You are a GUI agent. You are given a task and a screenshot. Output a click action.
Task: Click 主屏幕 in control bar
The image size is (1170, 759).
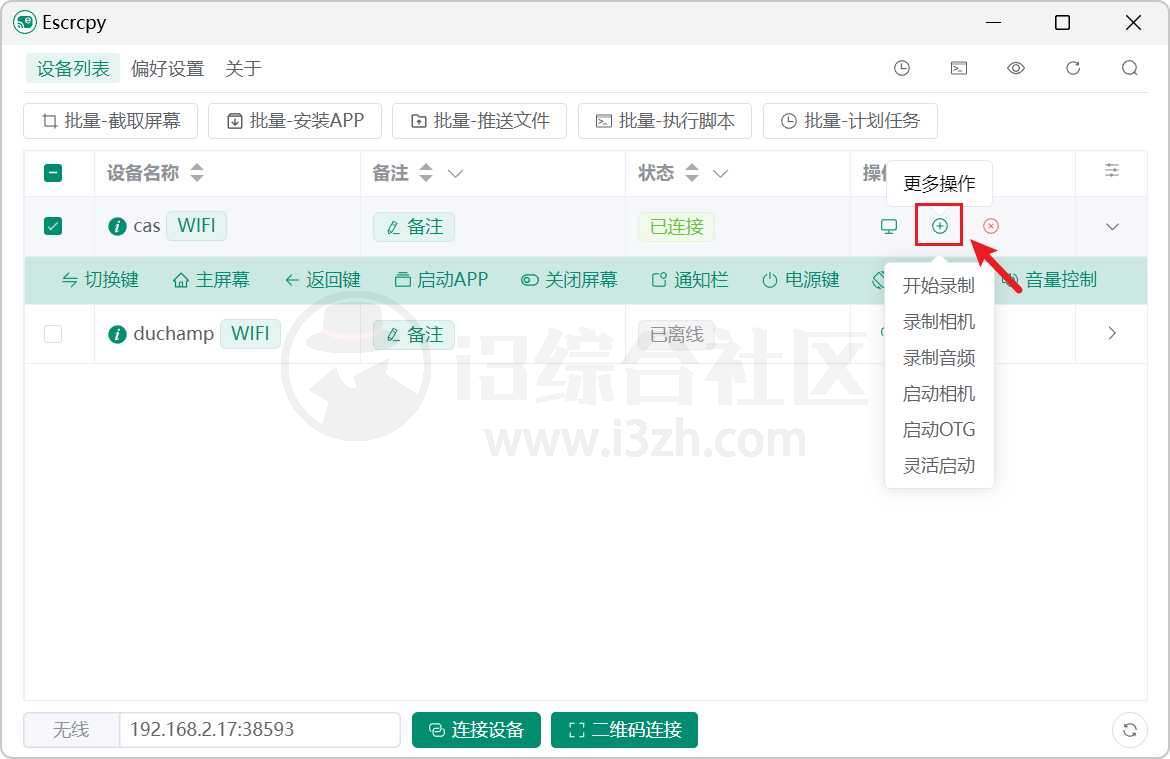tap(211, 280)
